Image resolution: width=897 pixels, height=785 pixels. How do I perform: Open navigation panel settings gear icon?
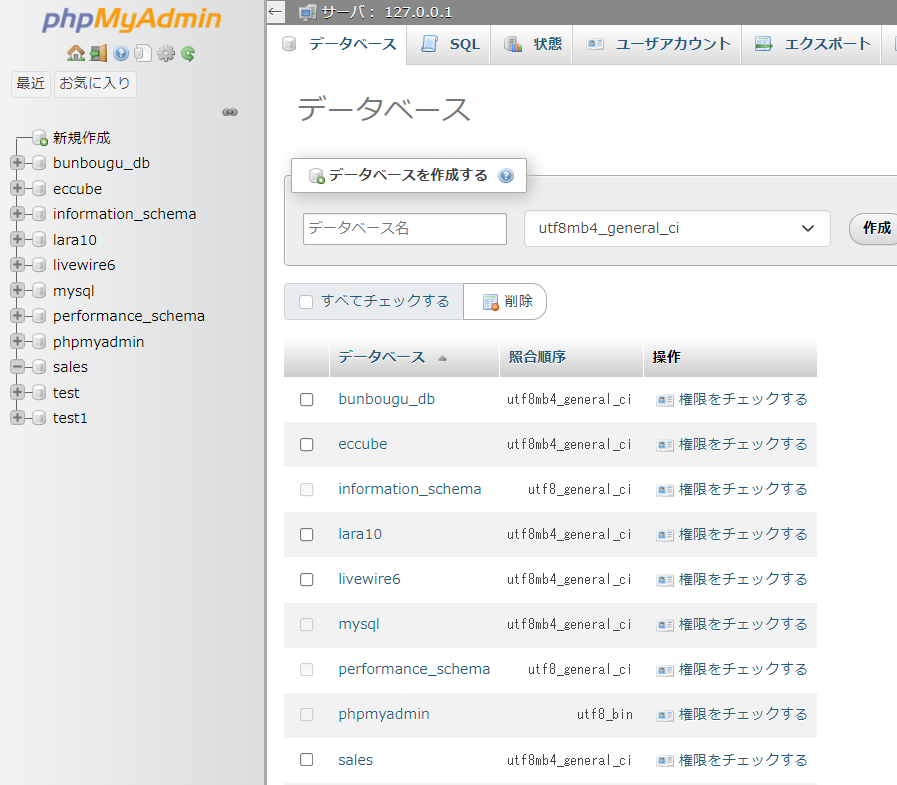click(166, 53)
